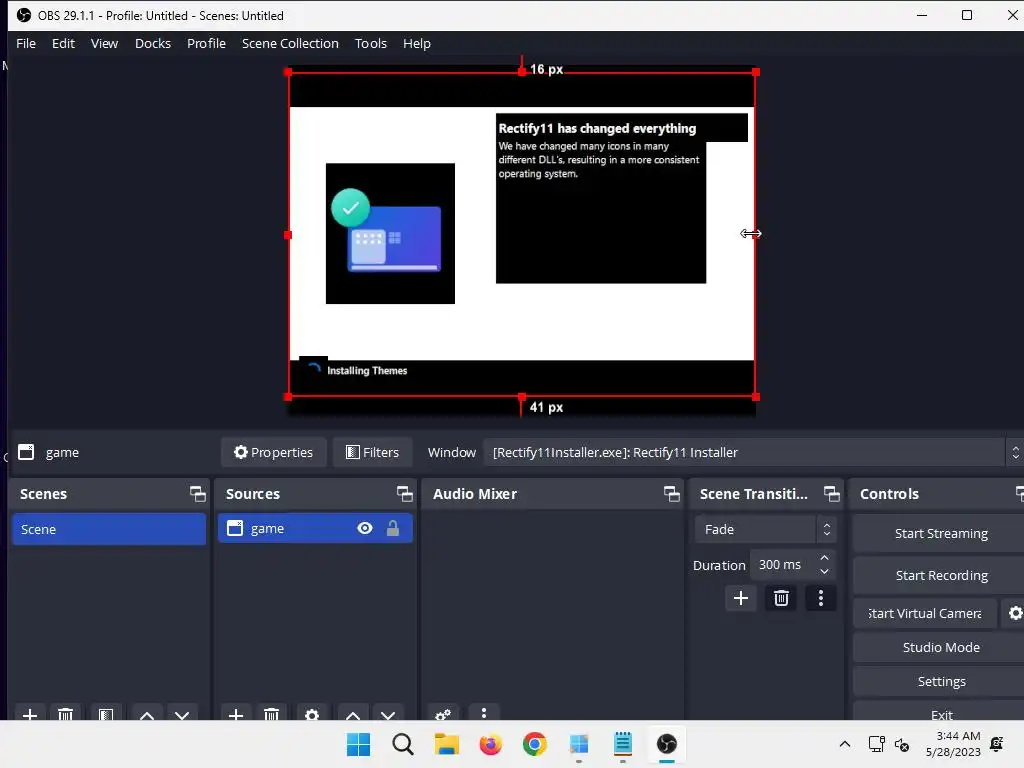
Task: Remove the selected source with the trash icon
Action: point(272,714)
